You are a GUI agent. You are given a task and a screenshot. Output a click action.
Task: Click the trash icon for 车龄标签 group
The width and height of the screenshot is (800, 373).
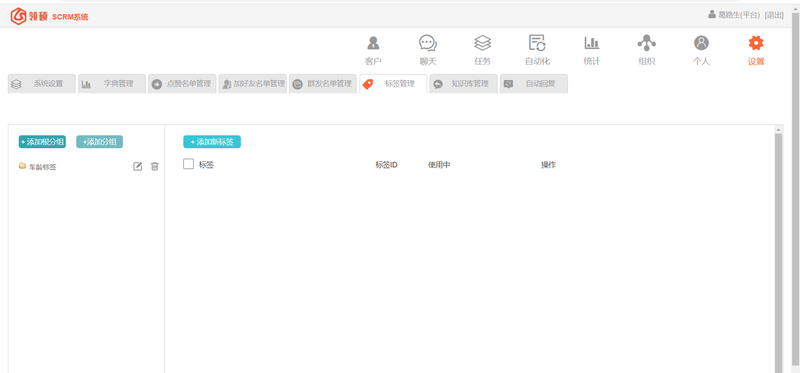155,166
